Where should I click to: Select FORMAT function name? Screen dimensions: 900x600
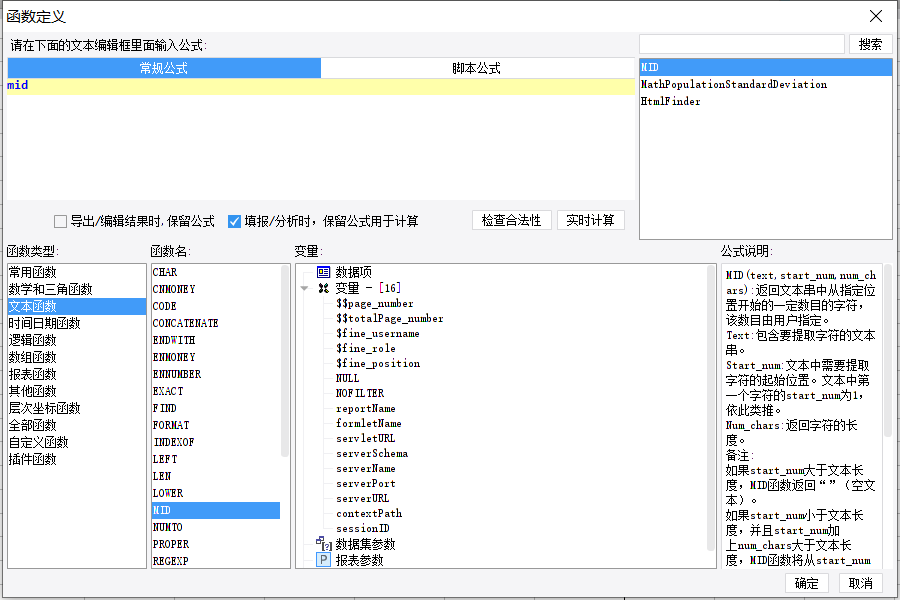(216, 425)
